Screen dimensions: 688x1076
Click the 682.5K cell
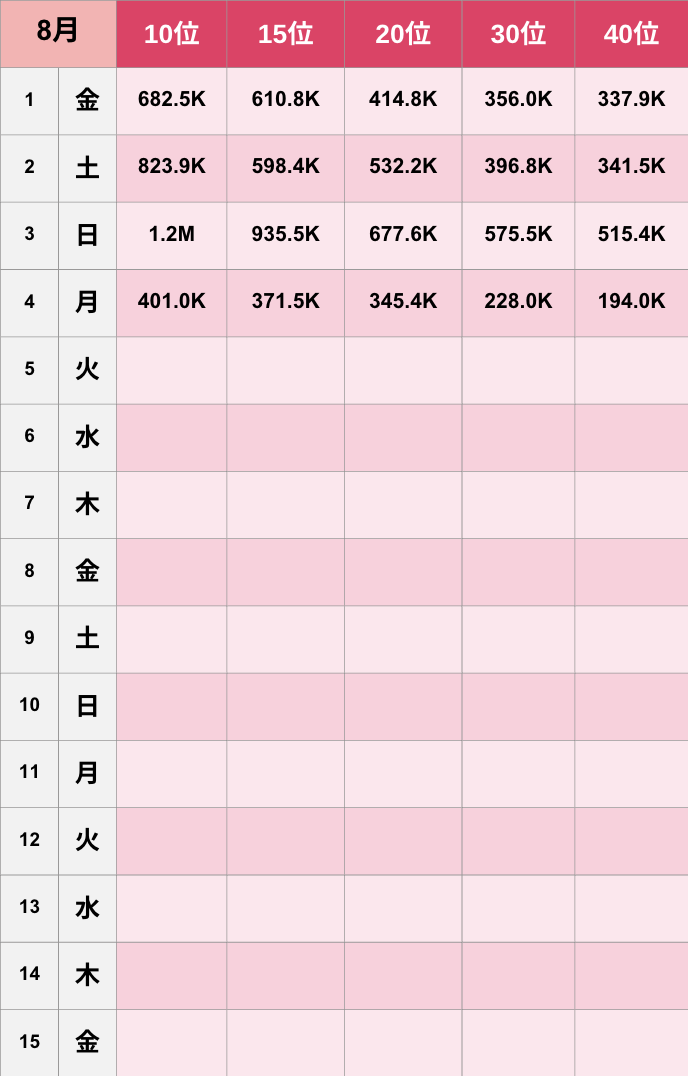(171, 101)
